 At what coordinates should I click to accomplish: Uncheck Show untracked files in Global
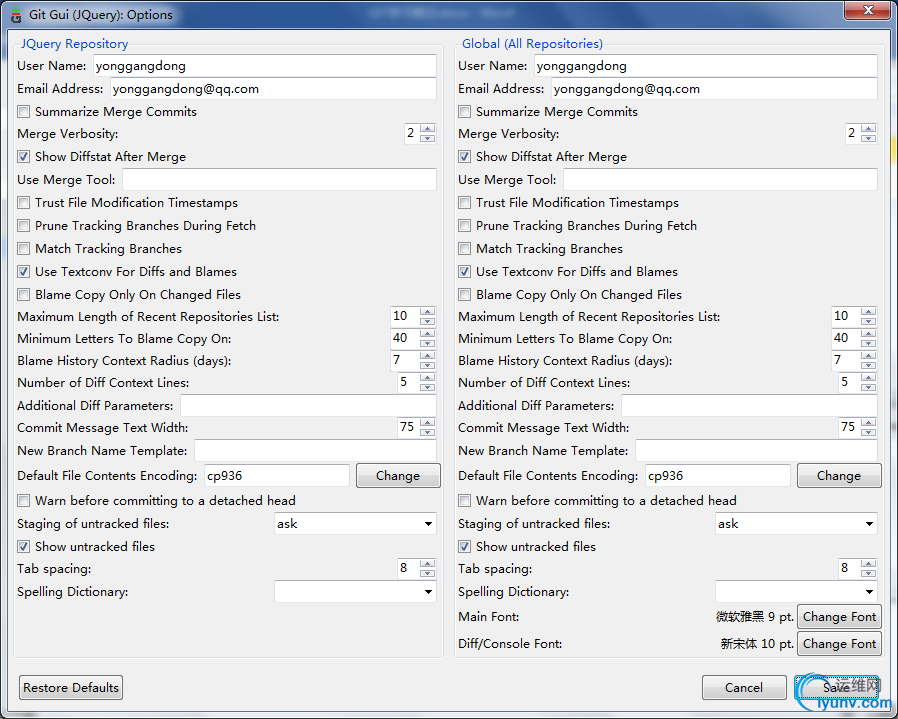(464, 547)
